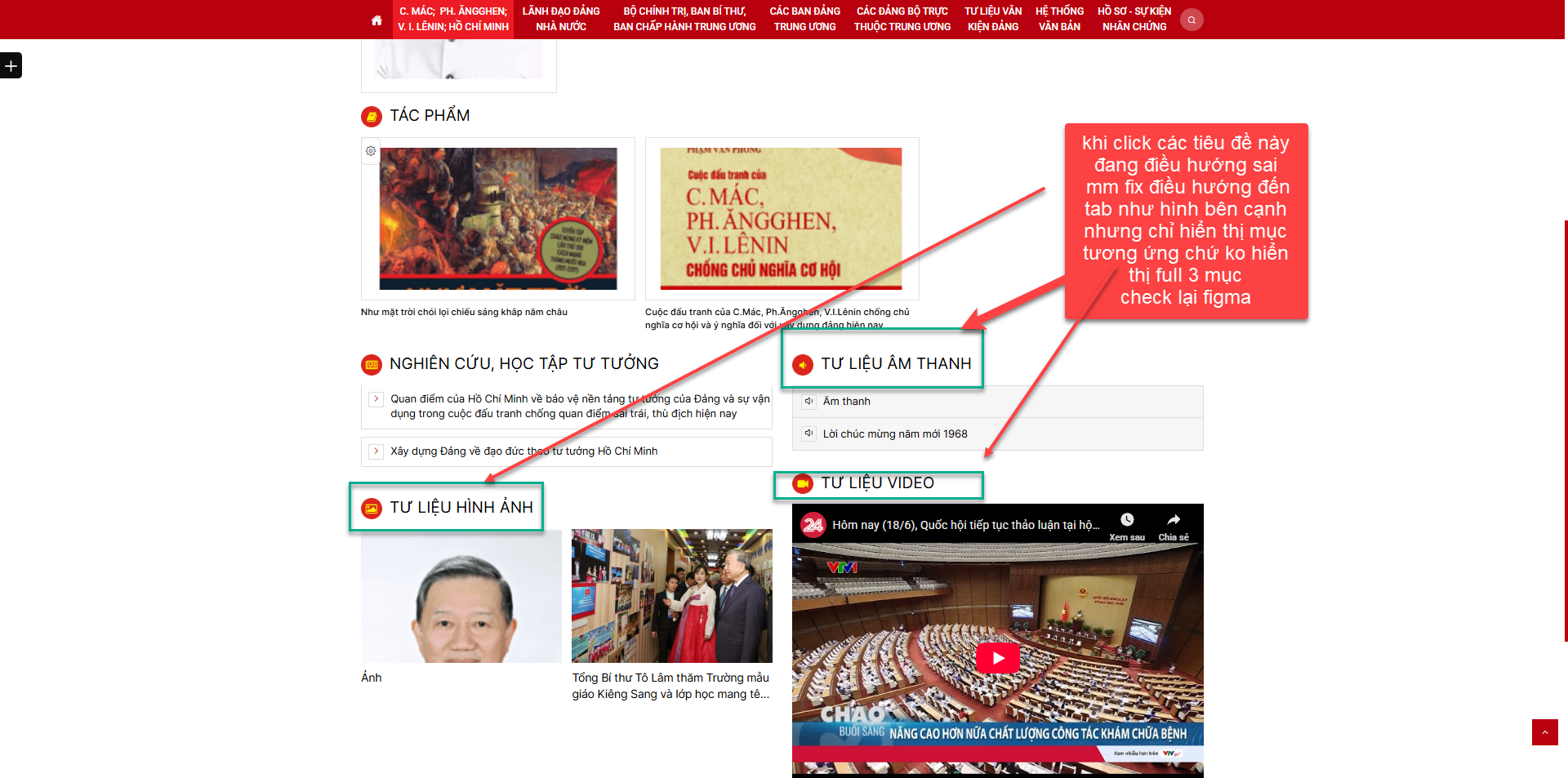Expand chevron beside Quan điểm của Hồ Chí Minh article
Screen dimensions: 1568x778
pyautogui.click(x=376, y=399)
